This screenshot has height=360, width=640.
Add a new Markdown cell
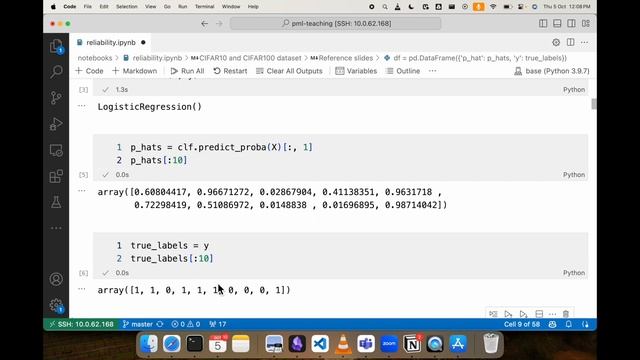pos(134,71)
